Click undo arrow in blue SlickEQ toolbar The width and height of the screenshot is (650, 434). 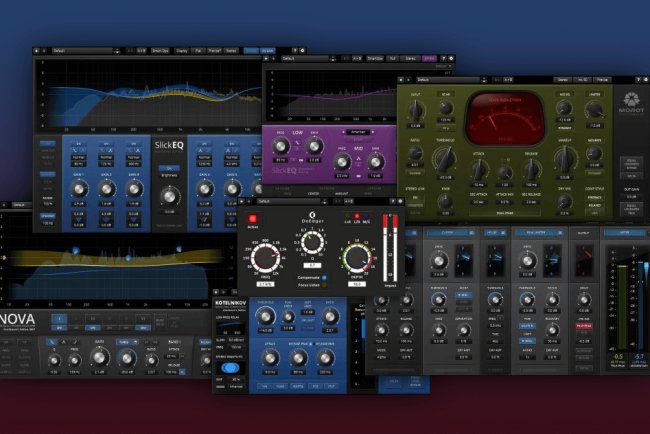point(36,51)
